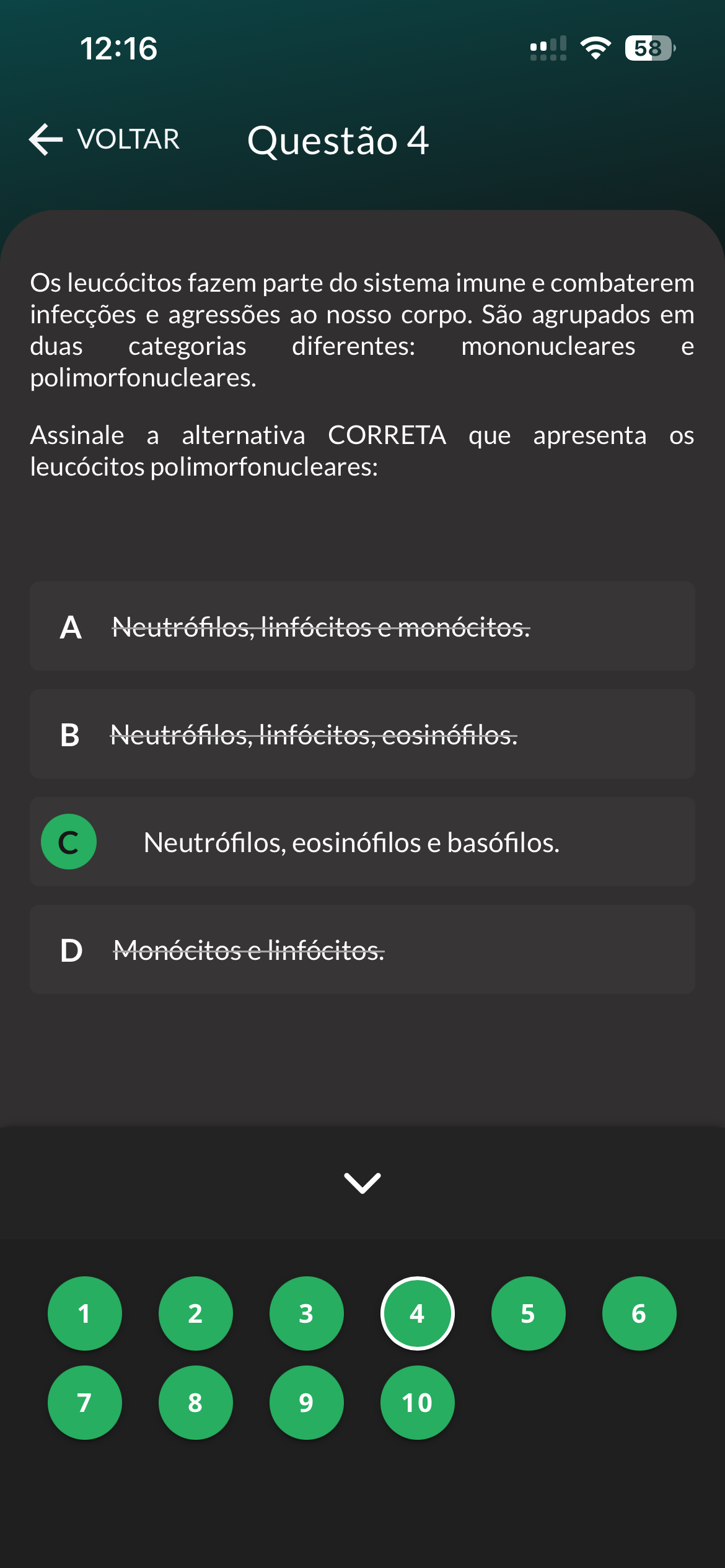Tap the battery indicator icon

pos(649,48)
